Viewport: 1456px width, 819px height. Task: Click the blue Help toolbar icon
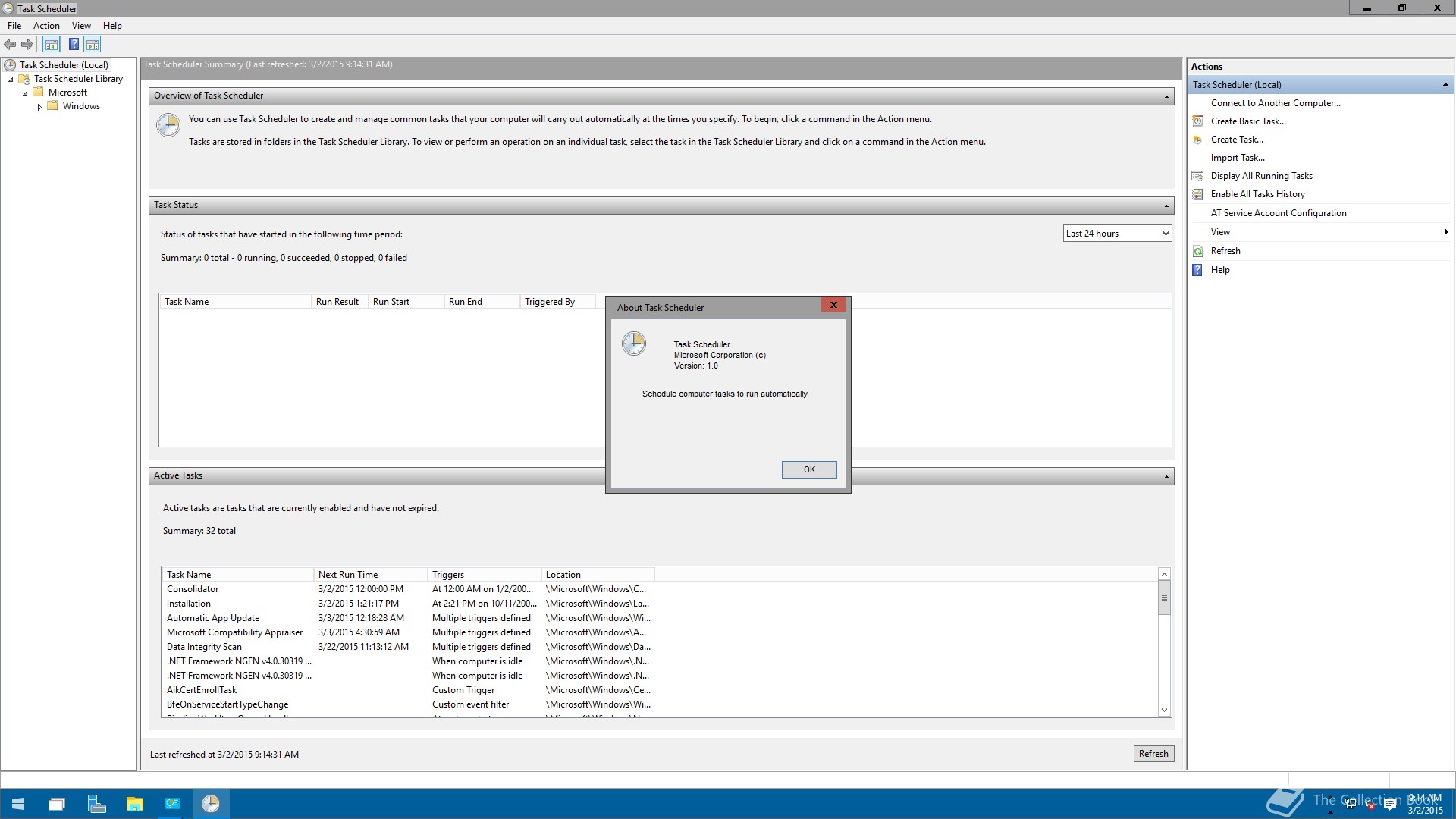coord(74,45)
